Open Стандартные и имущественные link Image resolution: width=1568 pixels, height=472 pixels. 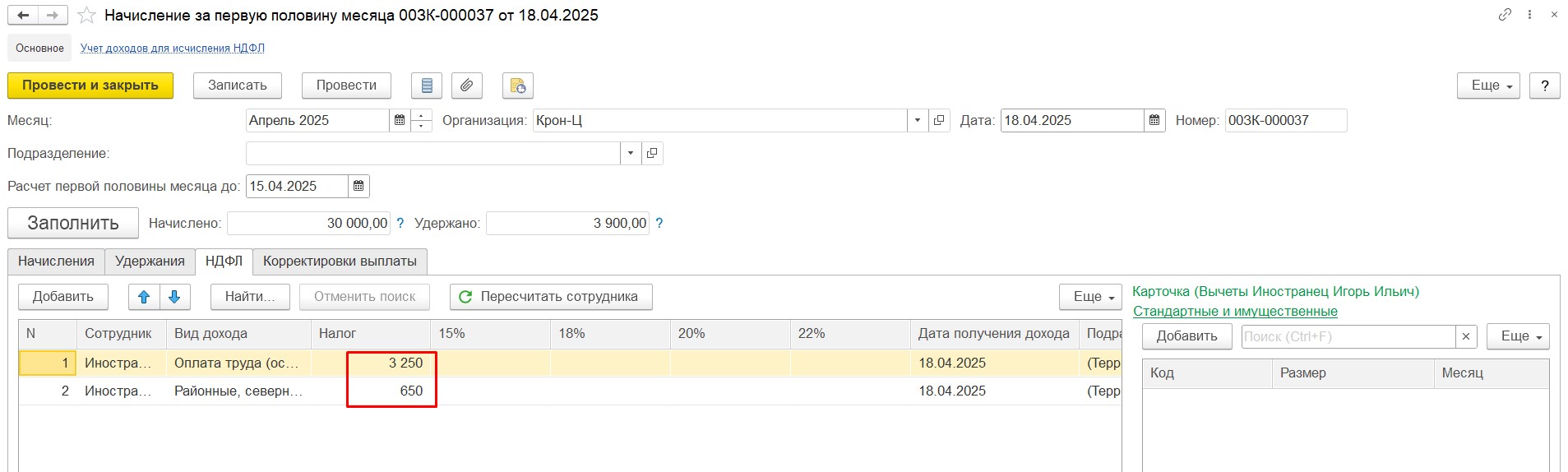[x=1235, y=311]
